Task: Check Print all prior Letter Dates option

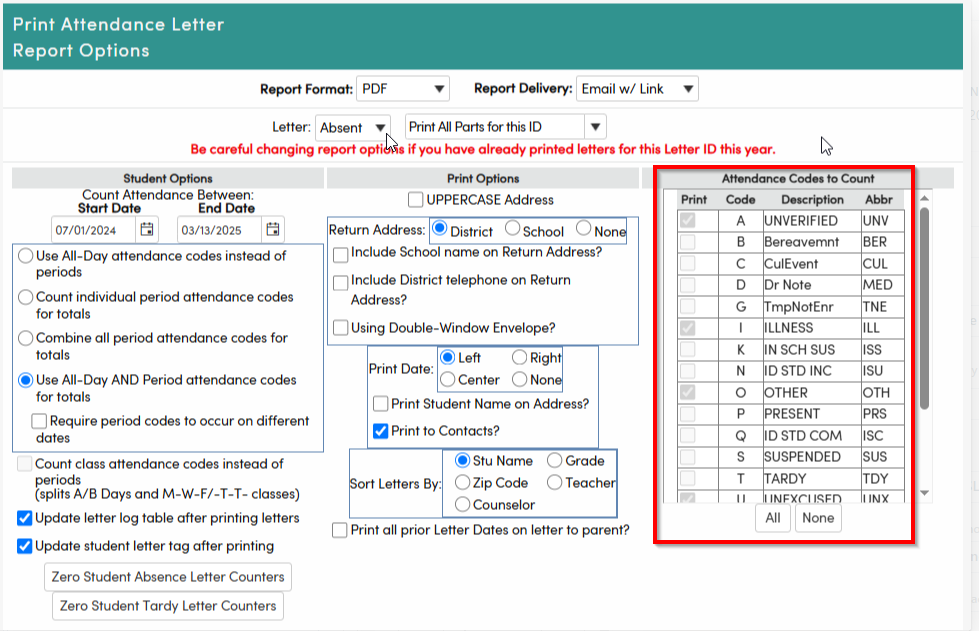Action: [340, 530]
